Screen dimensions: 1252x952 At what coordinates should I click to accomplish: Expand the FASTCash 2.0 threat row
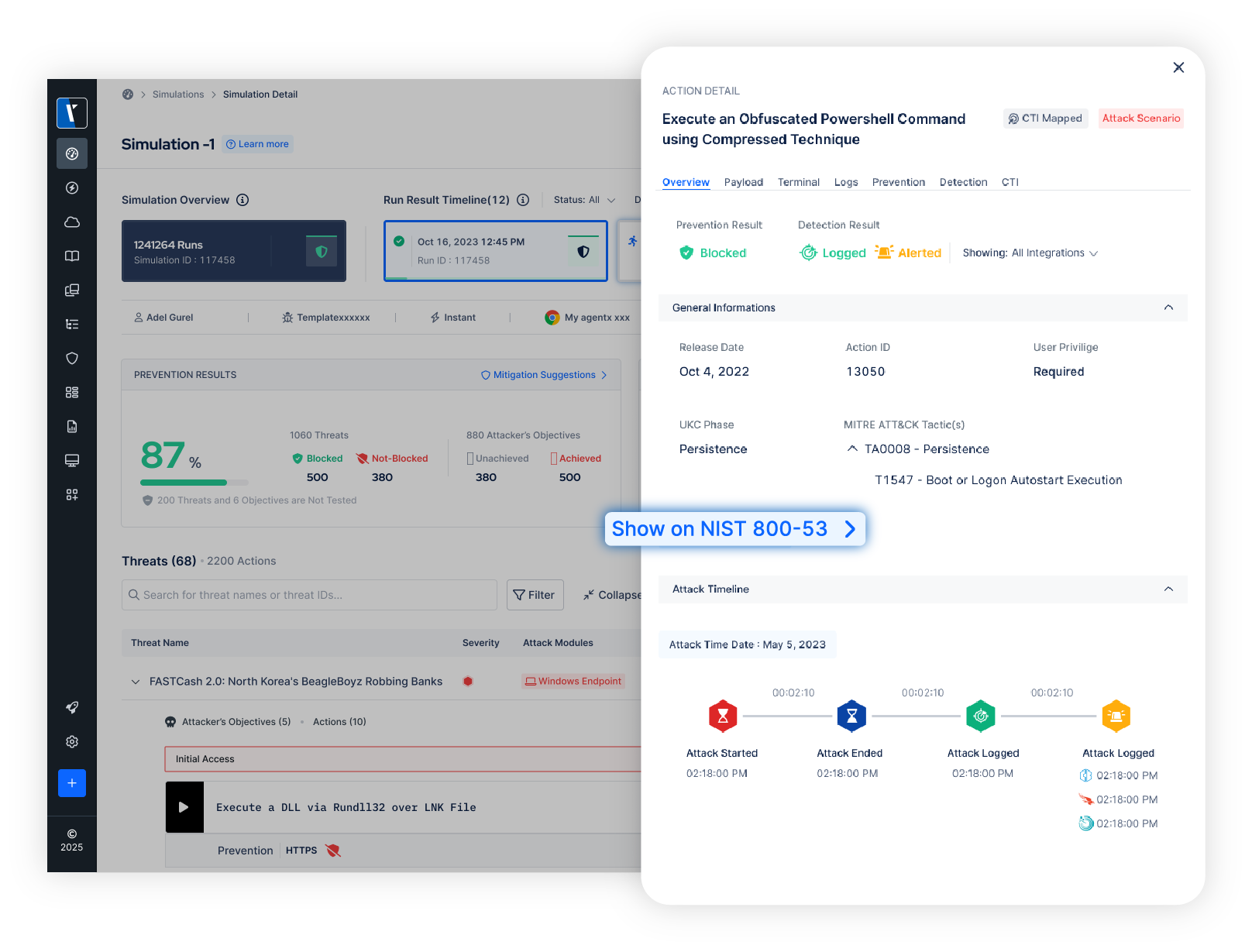136,682
